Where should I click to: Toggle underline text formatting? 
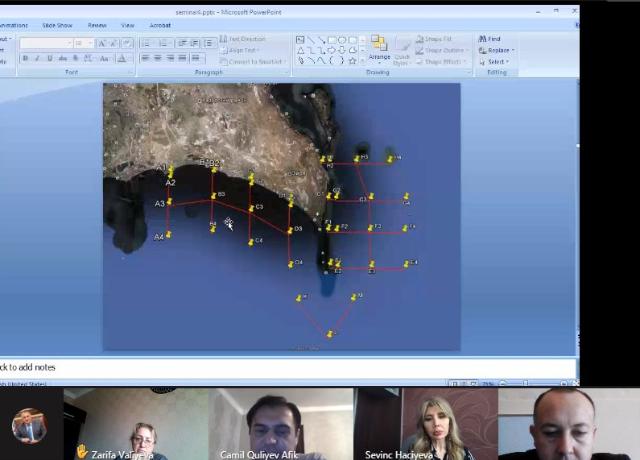coord(49,59)
